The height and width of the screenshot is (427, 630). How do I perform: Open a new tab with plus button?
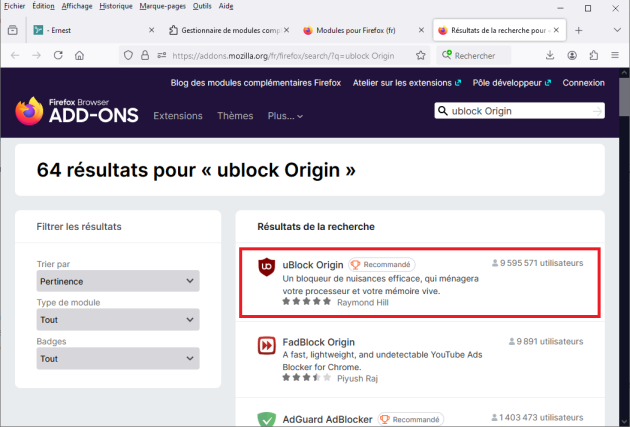pyautogui.click(x=579, y=31)
